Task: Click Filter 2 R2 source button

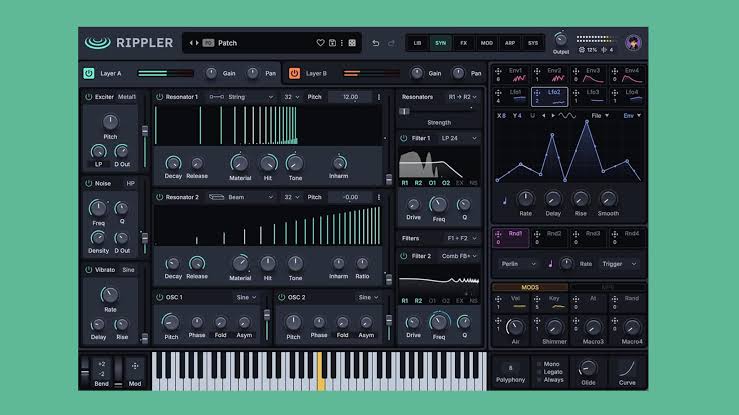Action: pos(418,301)
